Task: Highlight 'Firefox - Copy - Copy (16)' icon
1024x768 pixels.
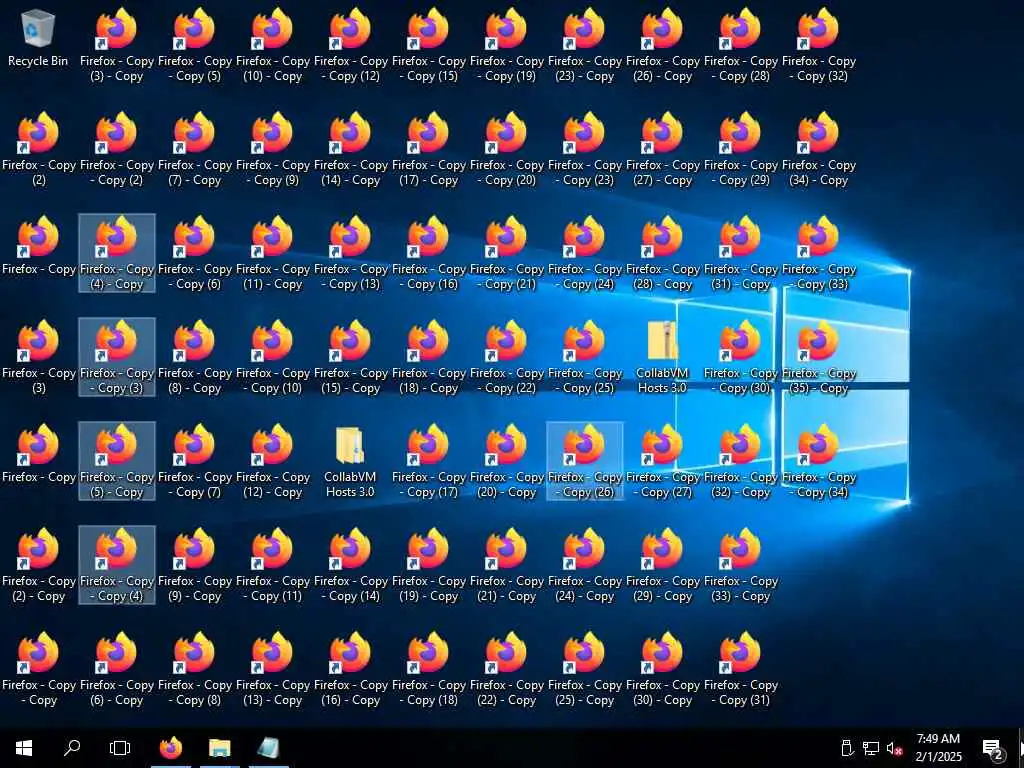Action: click(428, 253)
